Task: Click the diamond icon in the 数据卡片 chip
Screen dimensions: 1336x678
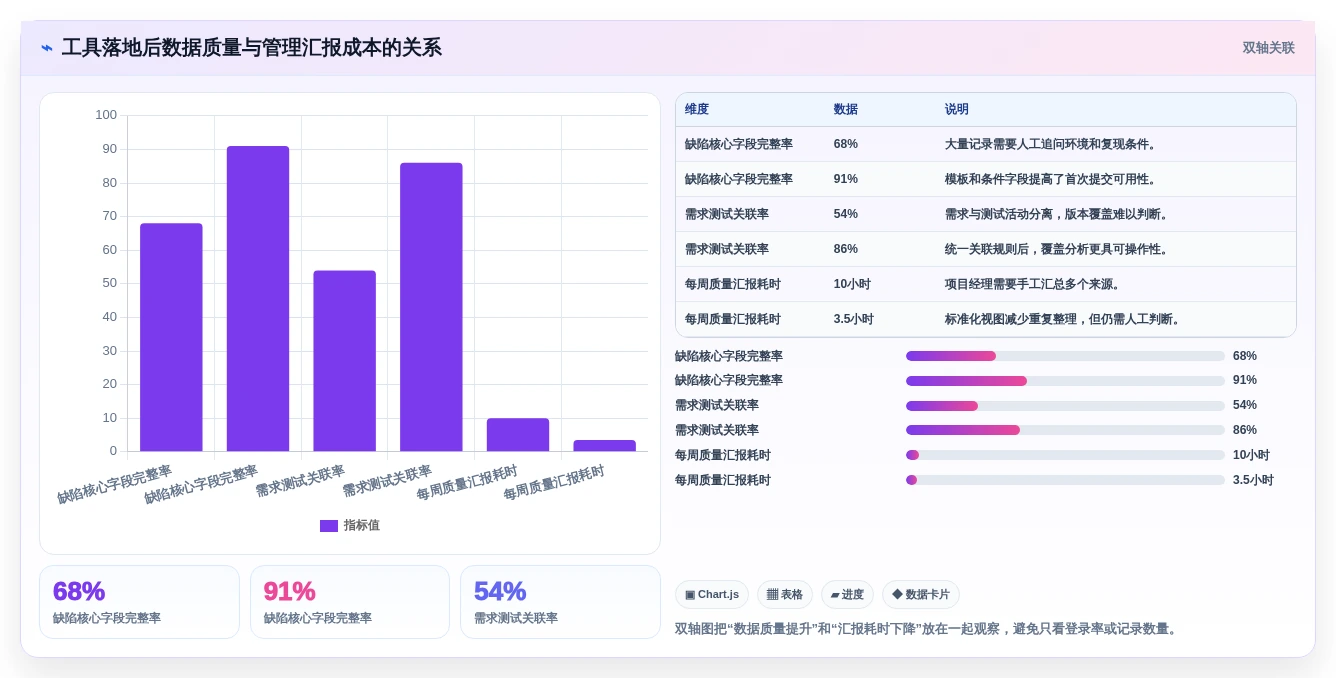Action: point(897,594)
